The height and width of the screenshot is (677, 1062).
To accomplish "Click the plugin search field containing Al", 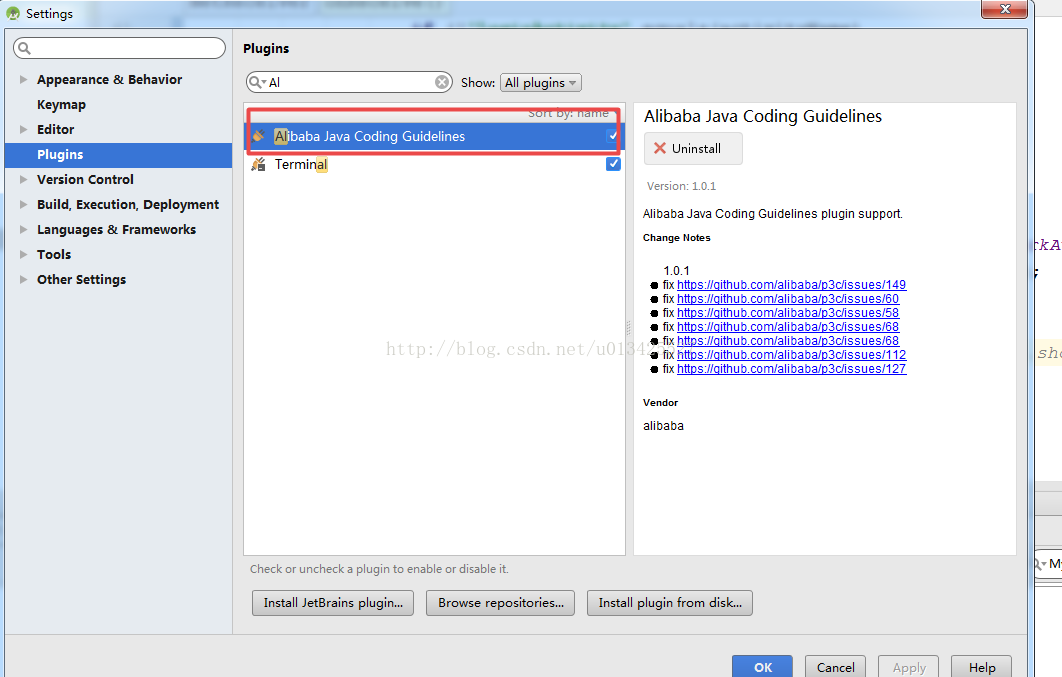I will click(x=349, y=82).
